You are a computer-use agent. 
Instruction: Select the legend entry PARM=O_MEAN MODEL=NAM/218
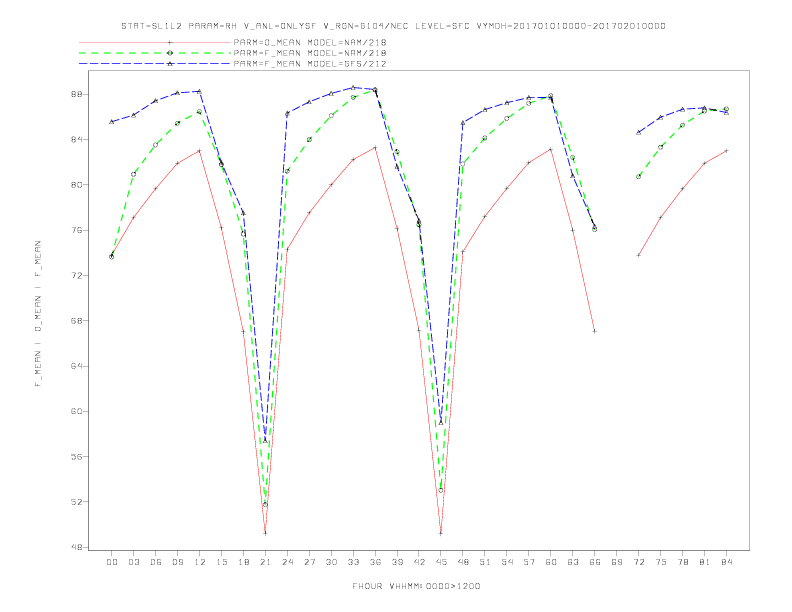coord(310,42)
